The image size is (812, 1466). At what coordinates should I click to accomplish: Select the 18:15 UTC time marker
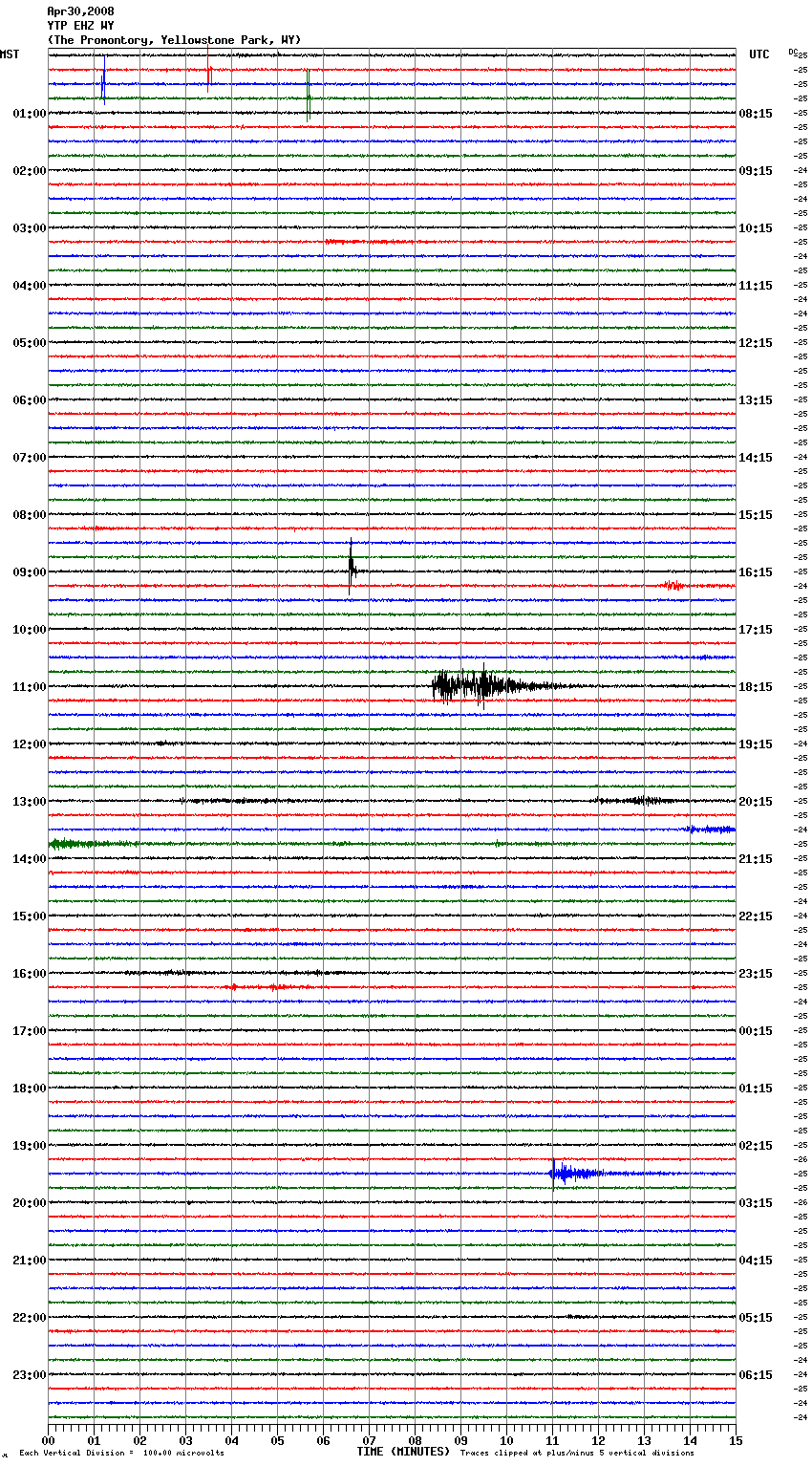pos(756,687)
